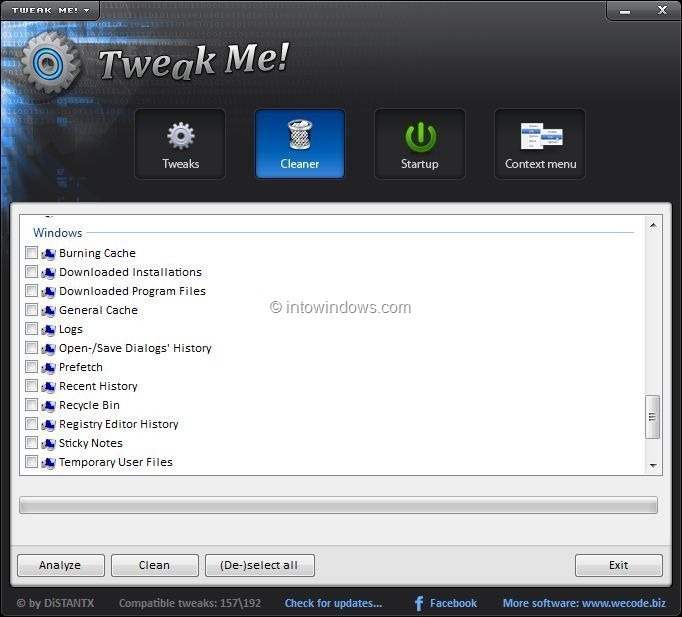Click the General Cache item icon
The image size is (682, 617).
click(x=49, y=310)
